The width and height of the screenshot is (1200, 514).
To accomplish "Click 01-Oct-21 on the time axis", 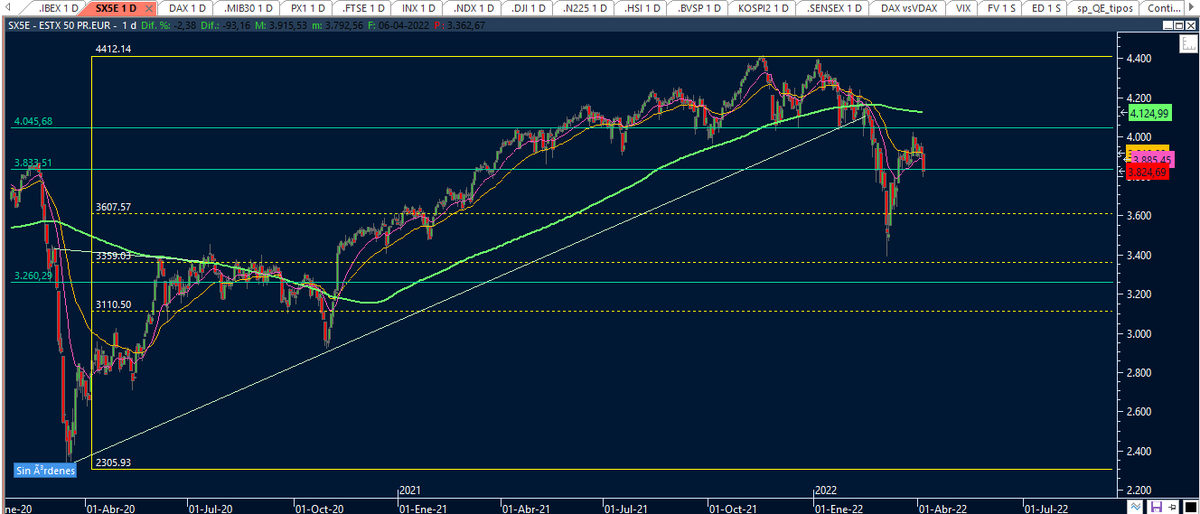I will pos(731,507).
